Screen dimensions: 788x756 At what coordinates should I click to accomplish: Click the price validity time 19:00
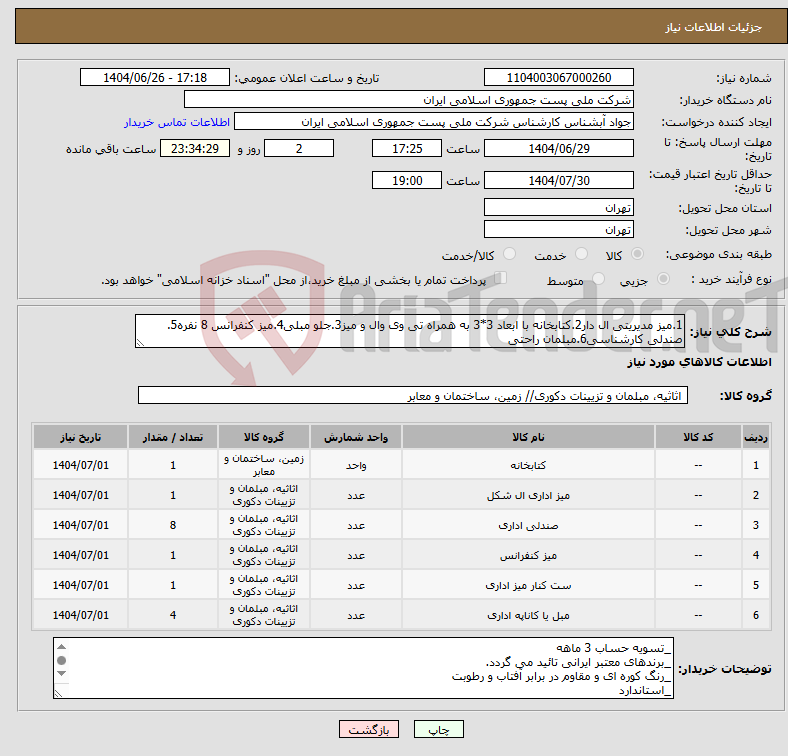tap(407, 180)
